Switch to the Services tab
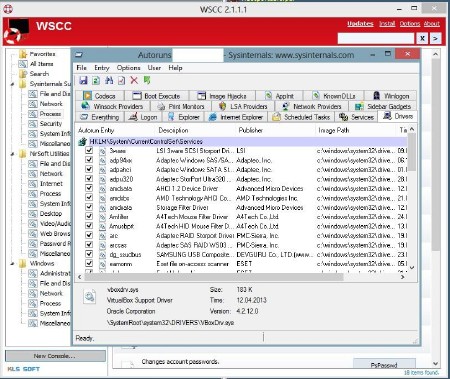The height and width of the screenshot is (379, 450). pos(357,117)
